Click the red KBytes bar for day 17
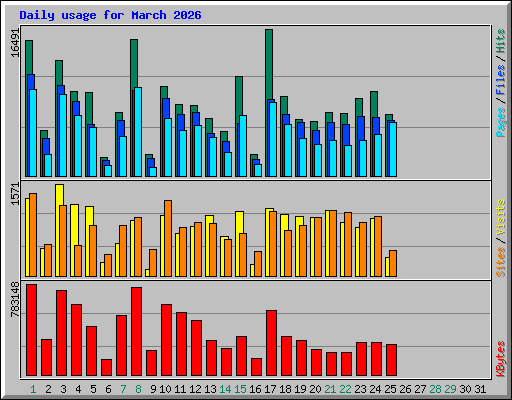 [271, 343]
